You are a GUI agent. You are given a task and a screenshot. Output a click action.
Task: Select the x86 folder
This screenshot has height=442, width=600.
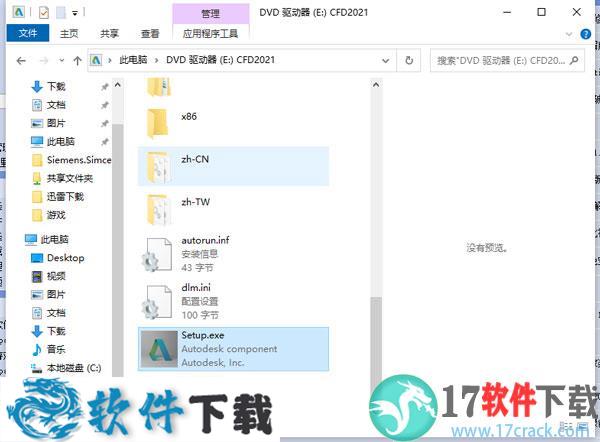[x=233, y=123]
